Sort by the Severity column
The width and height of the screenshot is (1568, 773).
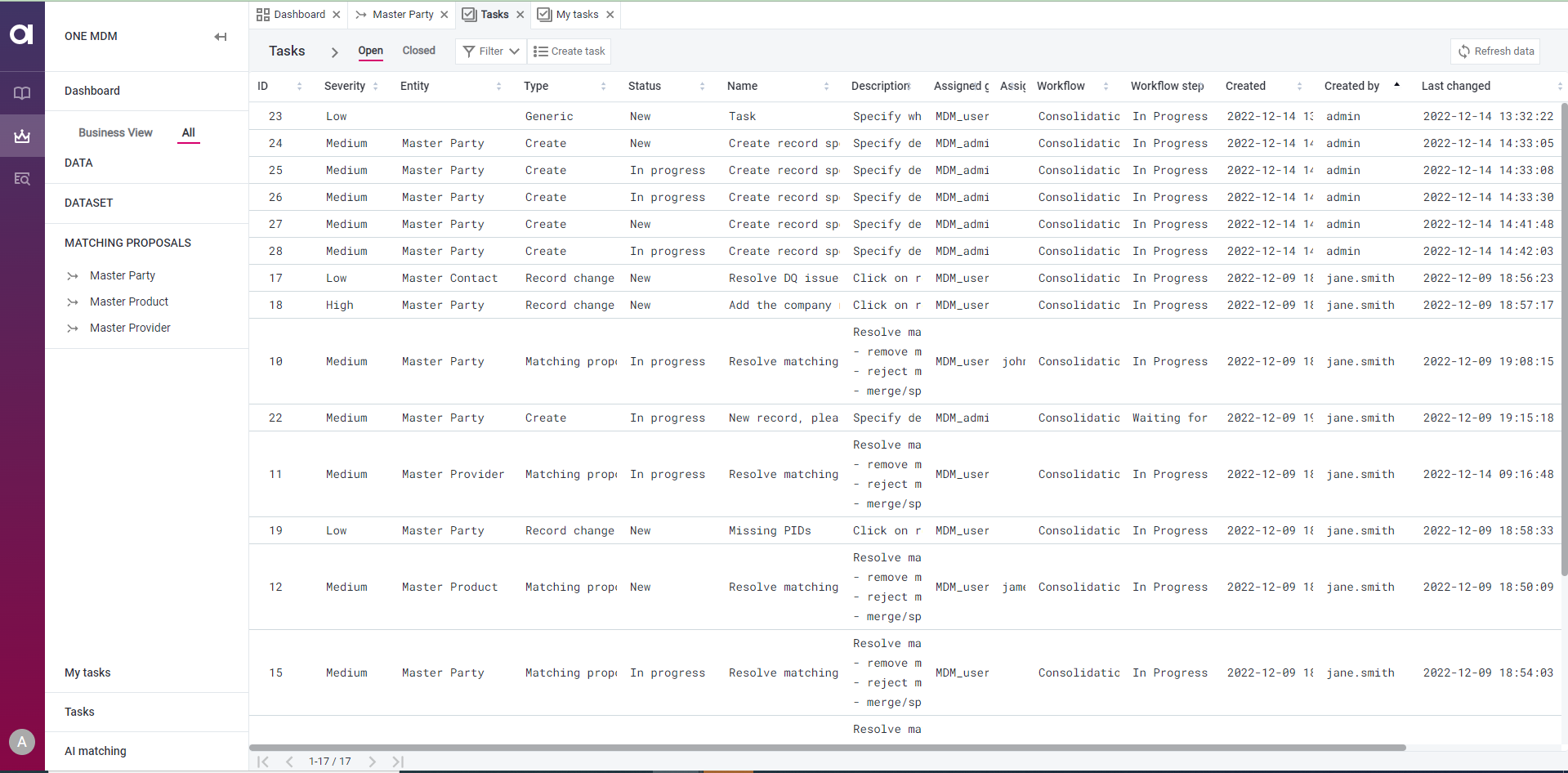point(345,86)
